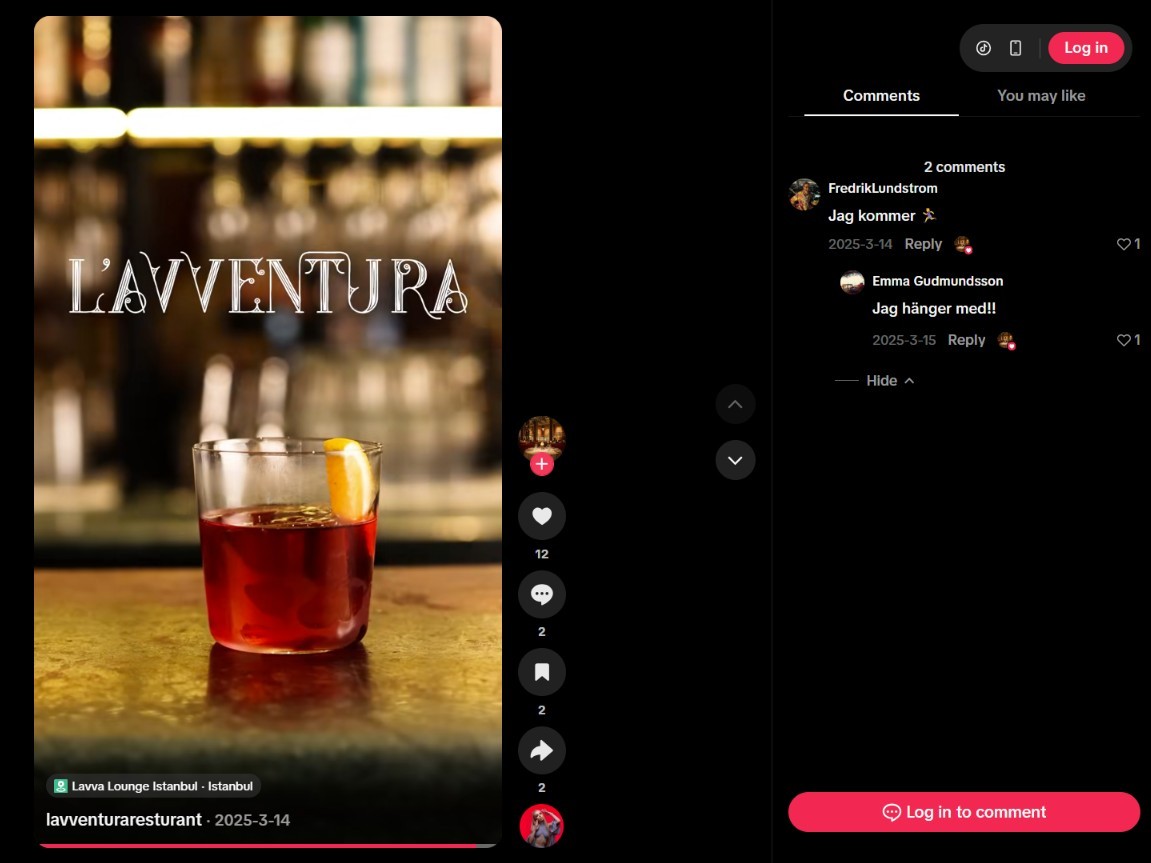Viewport: 1151px width, 863px height.
Task: Seek using the red video progress bar
Action: pos(268,845)
